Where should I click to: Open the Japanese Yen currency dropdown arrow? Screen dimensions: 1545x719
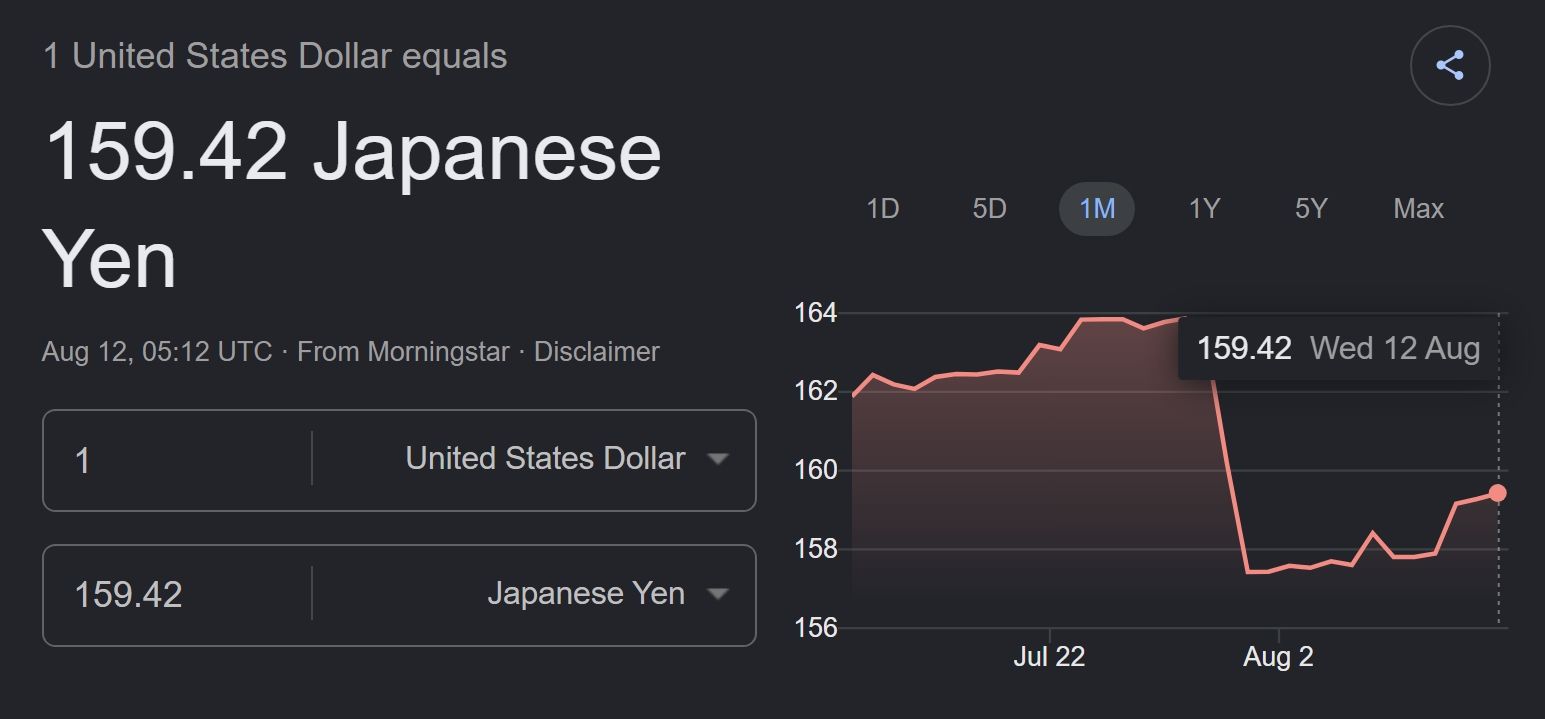(x=716, y=594)
